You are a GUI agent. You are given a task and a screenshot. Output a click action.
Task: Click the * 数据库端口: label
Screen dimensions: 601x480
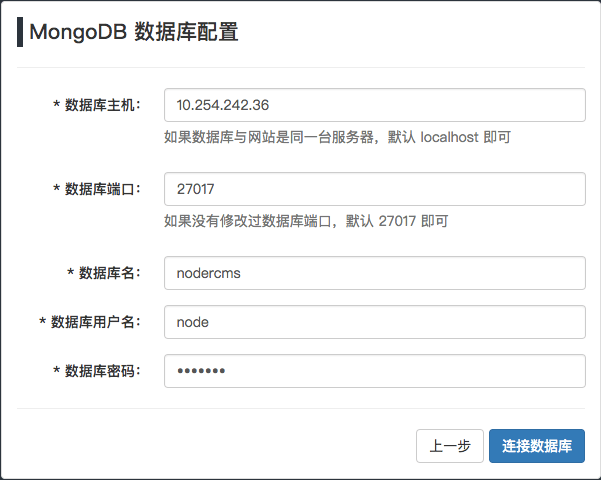[x=97, y=189]
